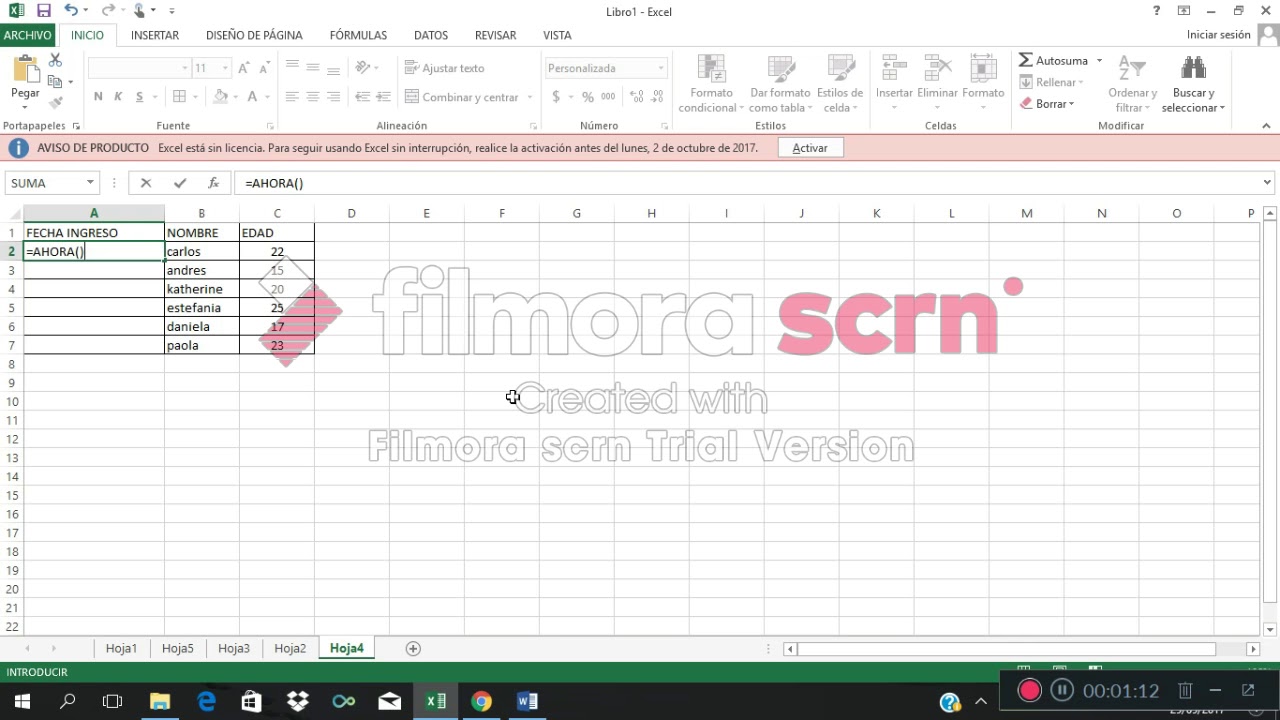Click the Activar button
Screen dimensions: 1280x720
[810, 148]
